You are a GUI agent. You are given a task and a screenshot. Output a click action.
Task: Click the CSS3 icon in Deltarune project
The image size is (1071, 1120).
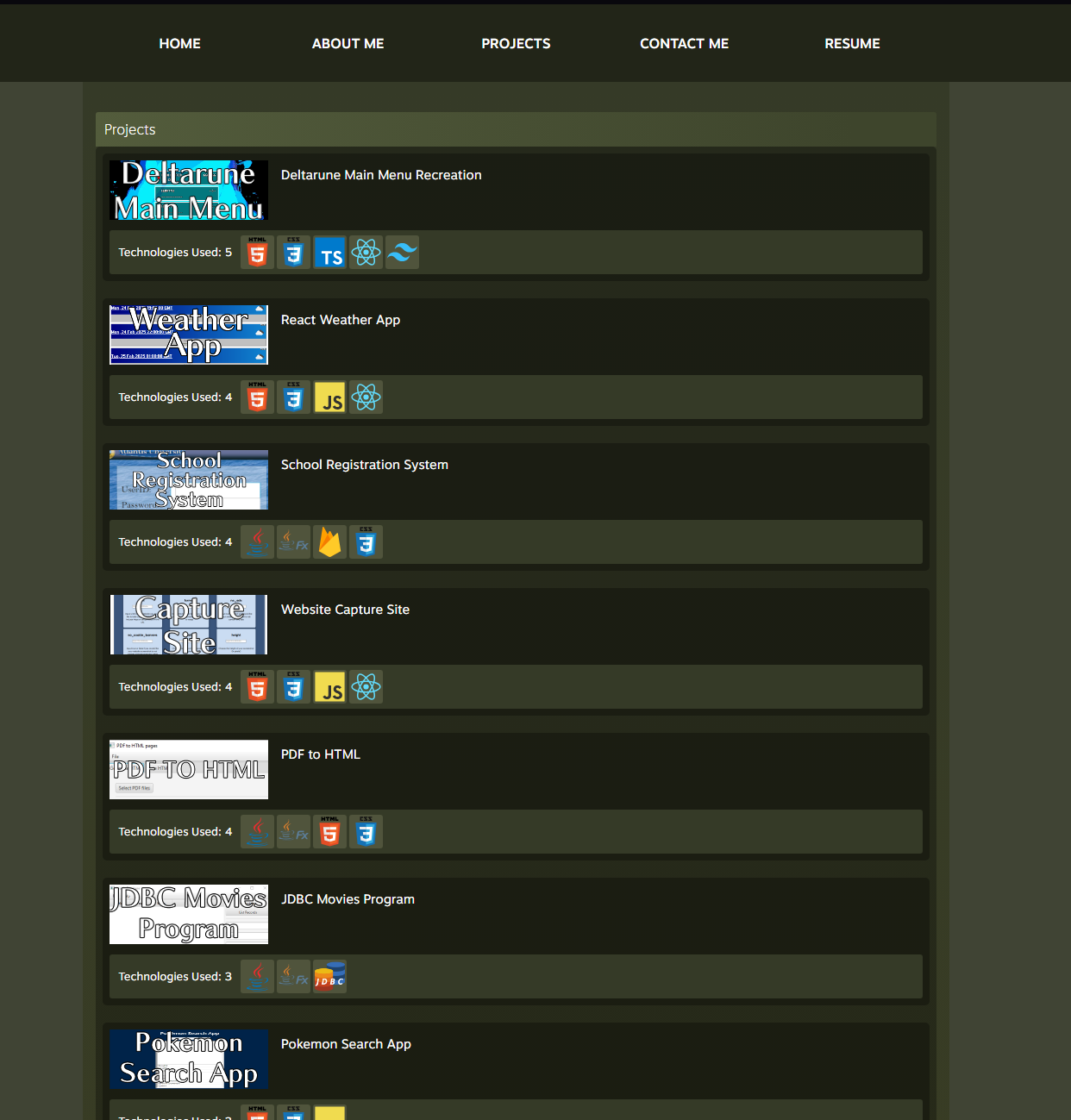[x=293, y=253]
